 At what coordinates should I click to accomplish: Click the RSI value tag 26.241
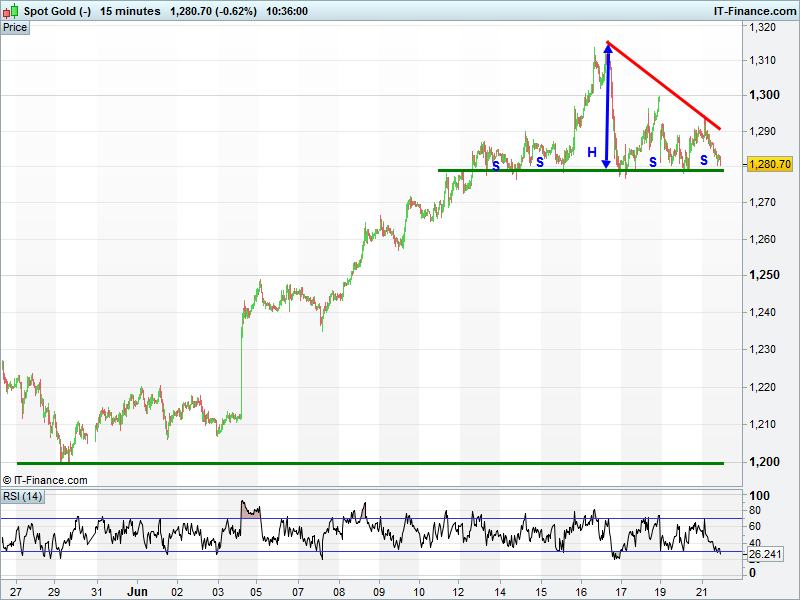(765, 554)
